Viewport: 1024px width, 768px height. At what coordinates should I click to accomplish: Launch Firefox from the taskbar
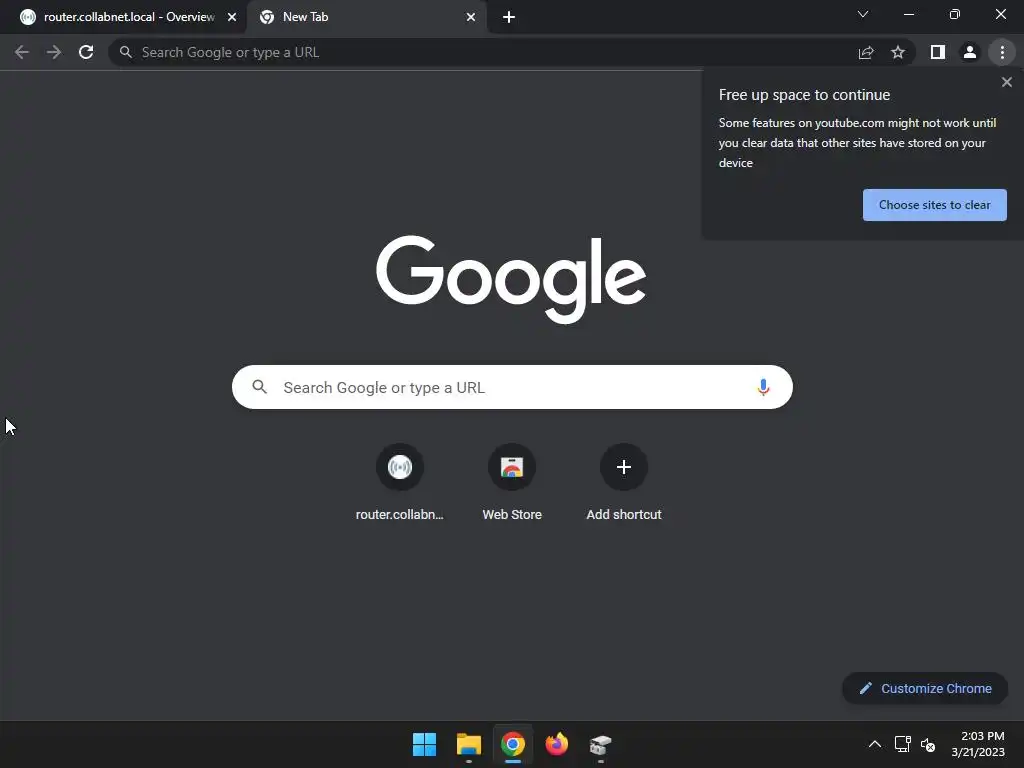coord(556,744)
